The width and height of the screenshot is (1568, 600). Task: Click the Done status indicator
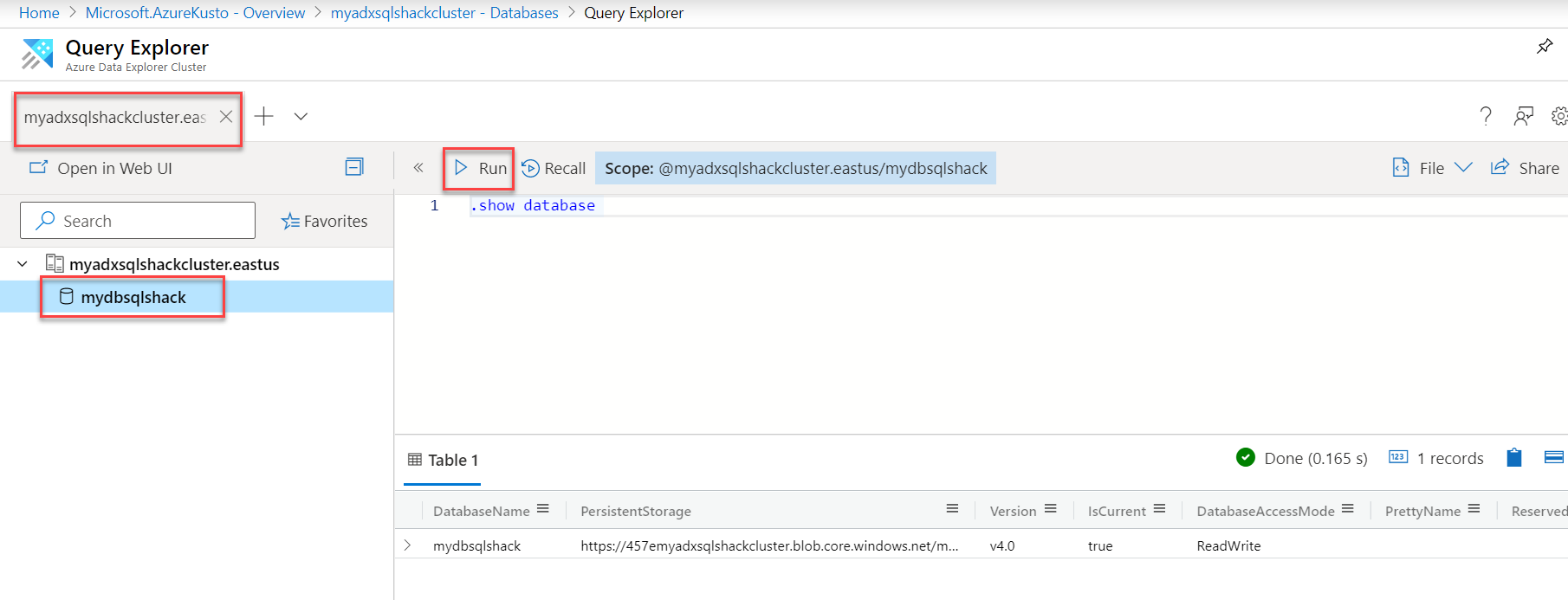pyautogui.click(x=1302, y=458)
